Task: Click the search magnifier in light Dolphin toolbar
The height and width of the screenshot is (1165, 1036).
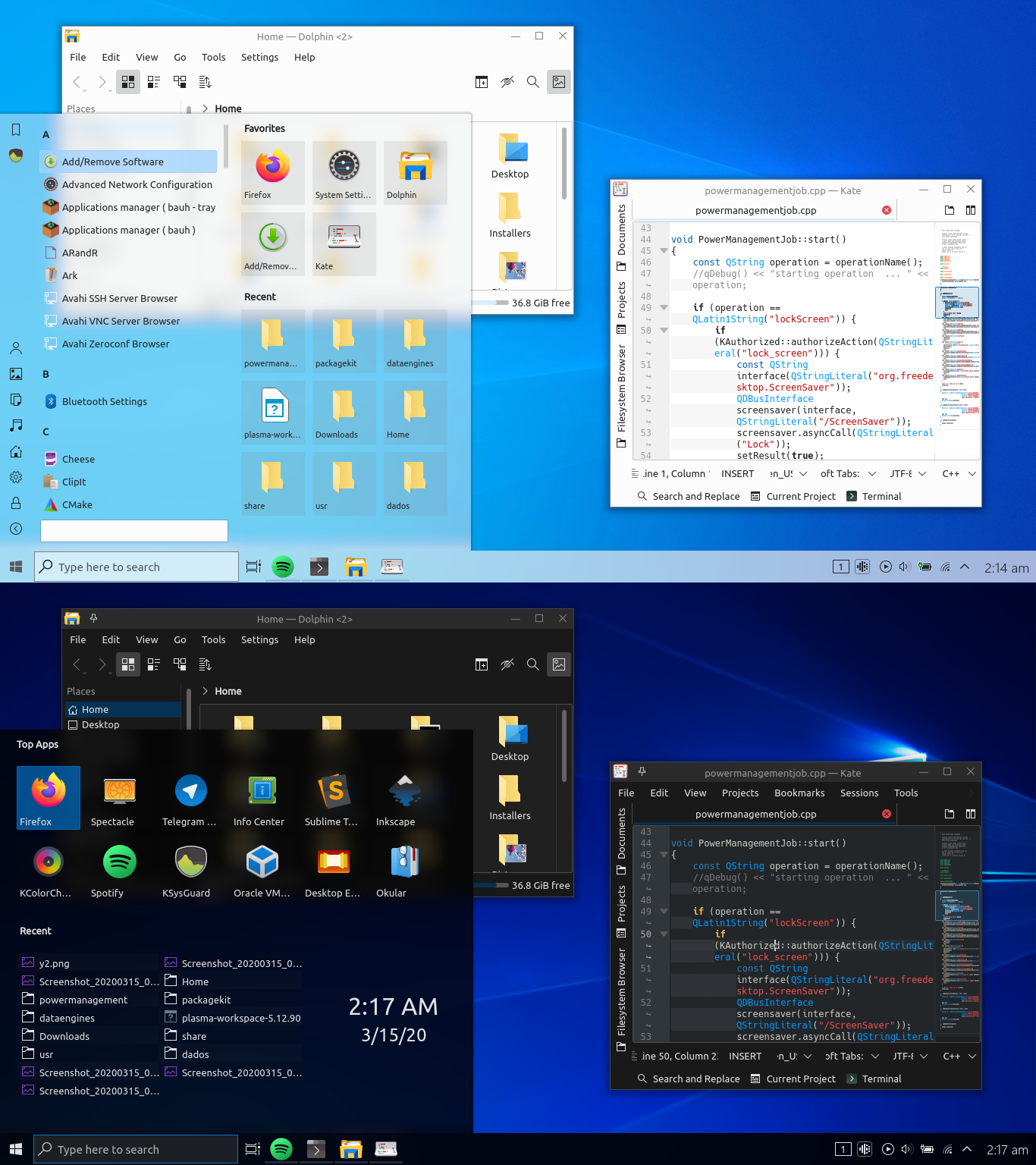Action: 533,82
